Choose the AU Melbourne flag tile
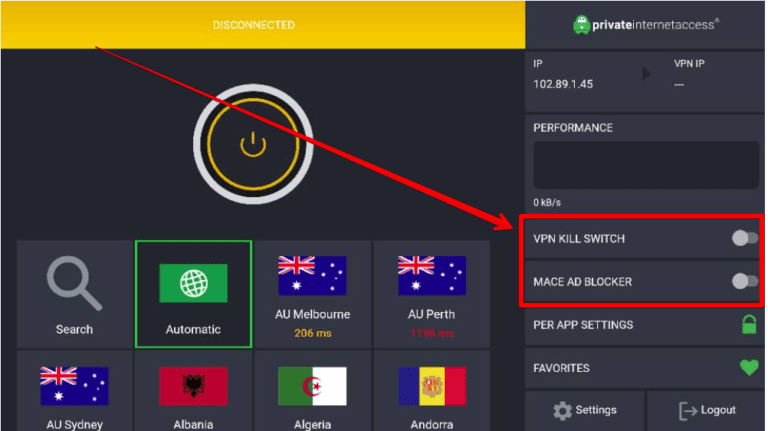 (x=312, y=294)
